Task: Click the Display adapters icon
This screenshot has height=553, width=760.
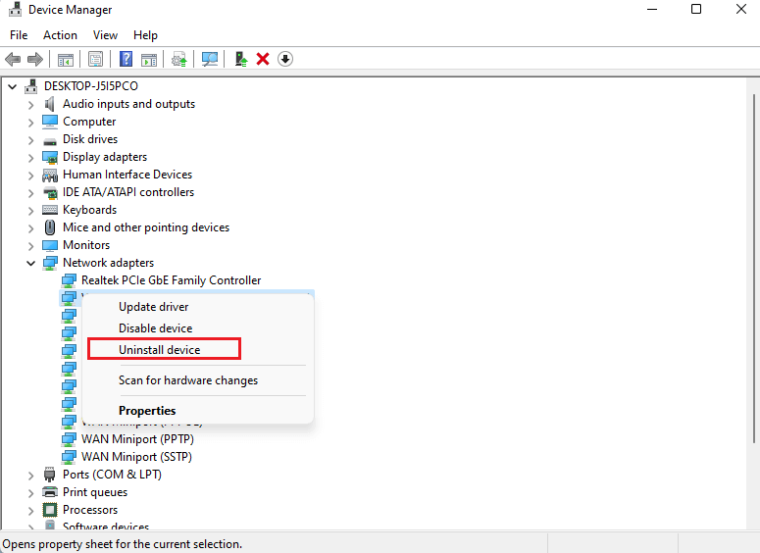Action: pyautogui.click(x=50, y=157)
